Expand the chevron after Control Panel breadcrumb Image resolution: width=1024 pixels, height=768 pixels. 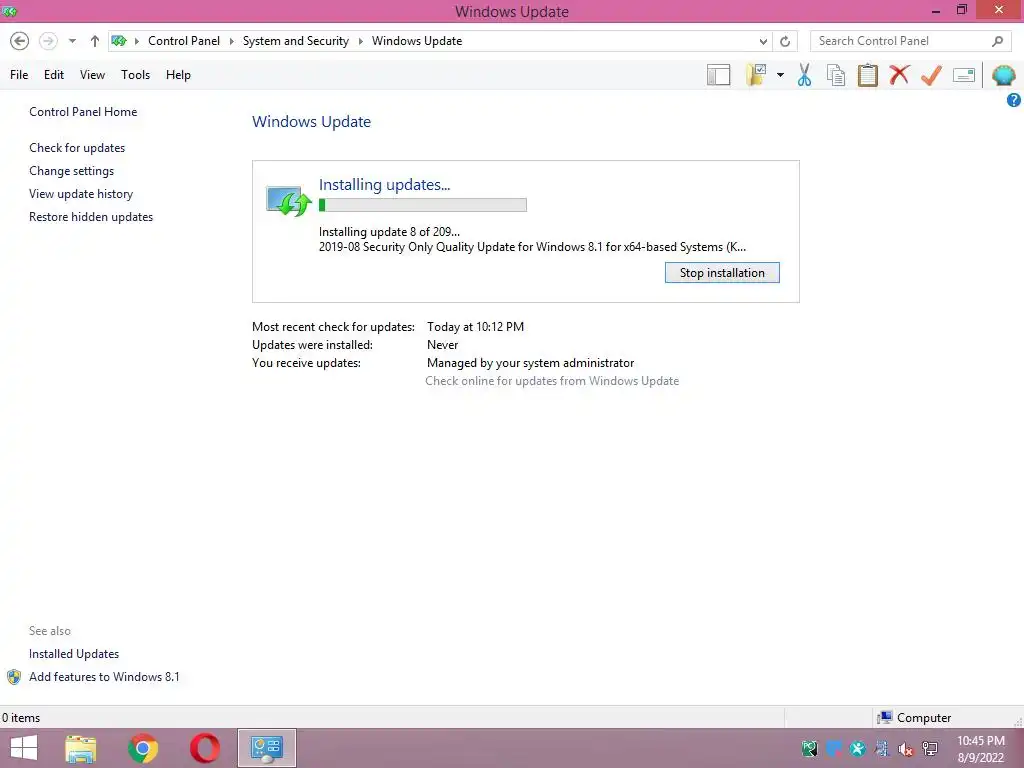tap(231, 41)
